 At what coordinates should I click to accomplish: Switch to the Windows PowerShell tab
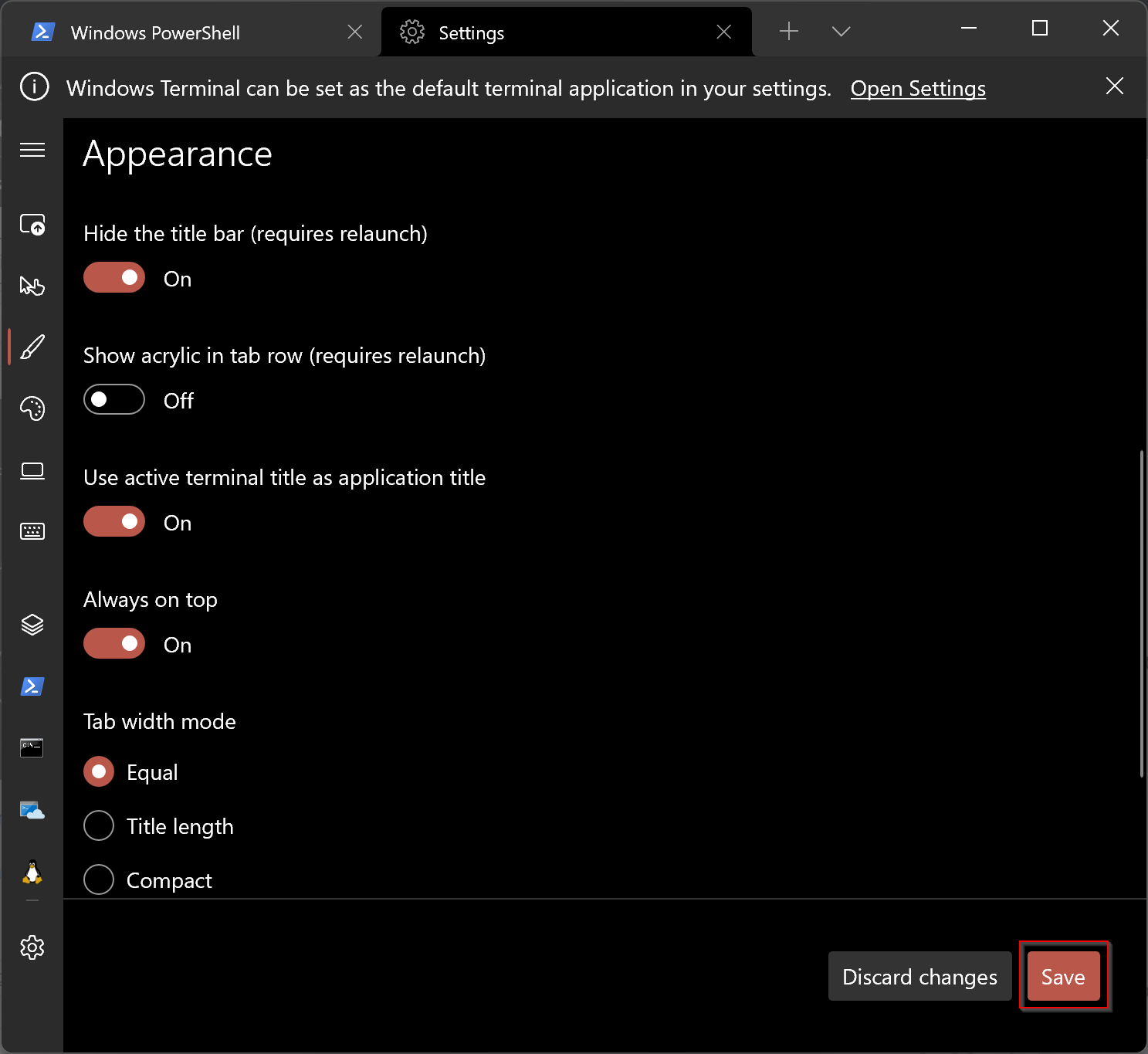click(197, 32)
